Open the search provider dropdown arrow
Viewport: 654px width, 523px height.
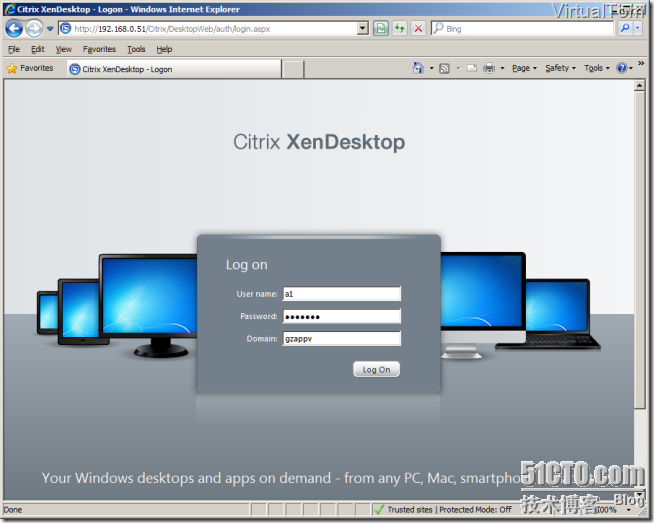637,28
